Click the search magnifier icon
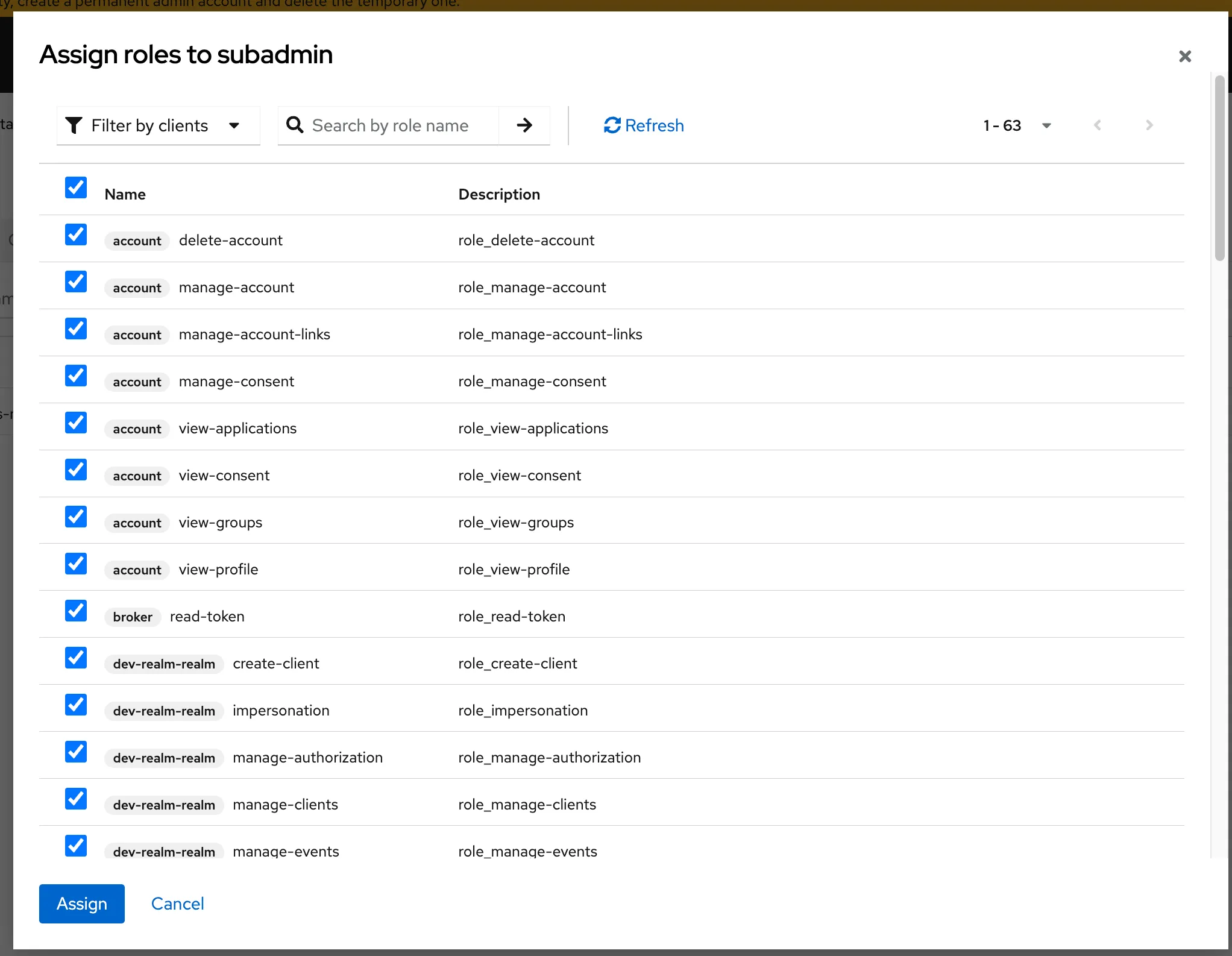The height and width of the screenshot is (956, 1232). pyautogui.click(x=295, y=125)
